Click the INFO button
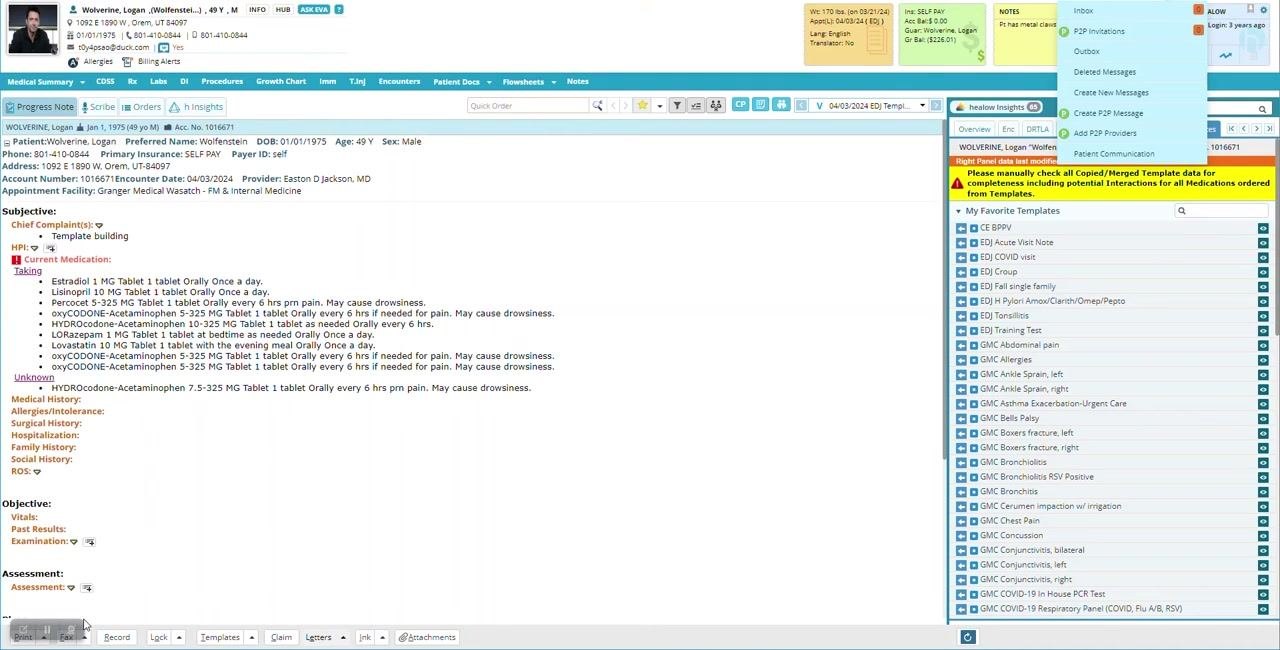This screenshot has width=1280, height=650. tap(257, 10)
